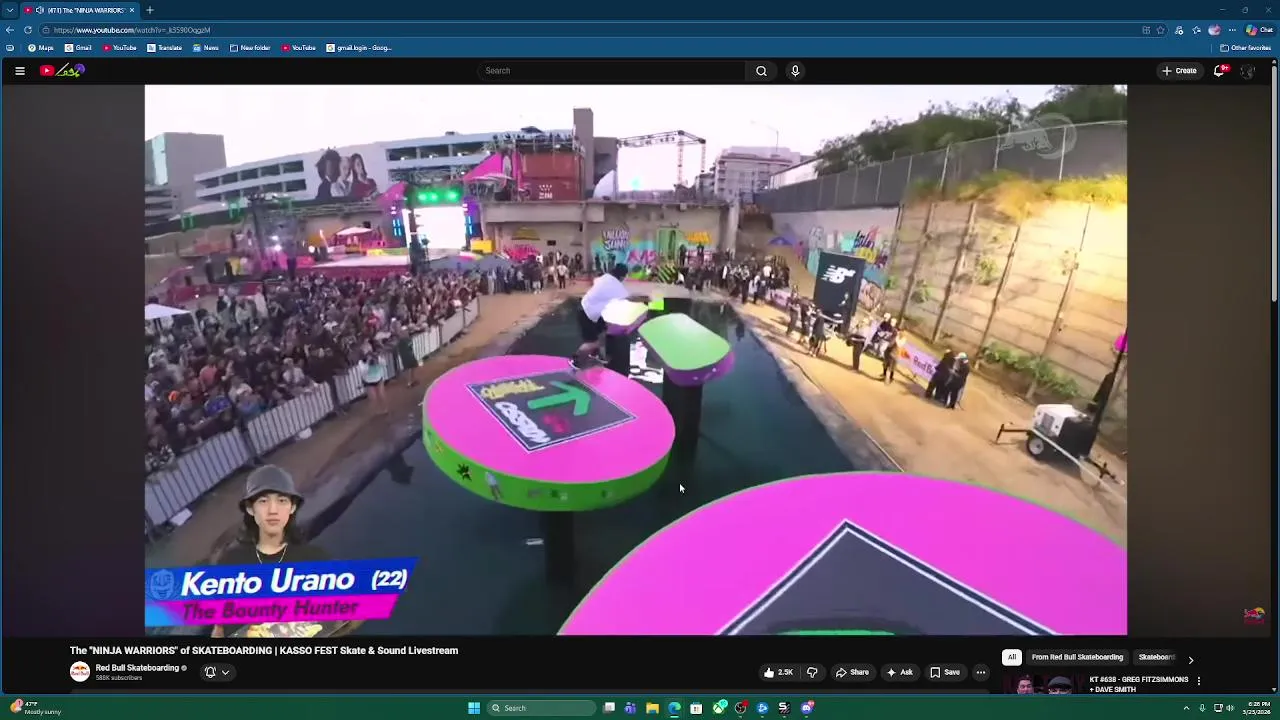1280x720 pixels.
Task: Open Other favorites folder
Action: click(1245, 48)
